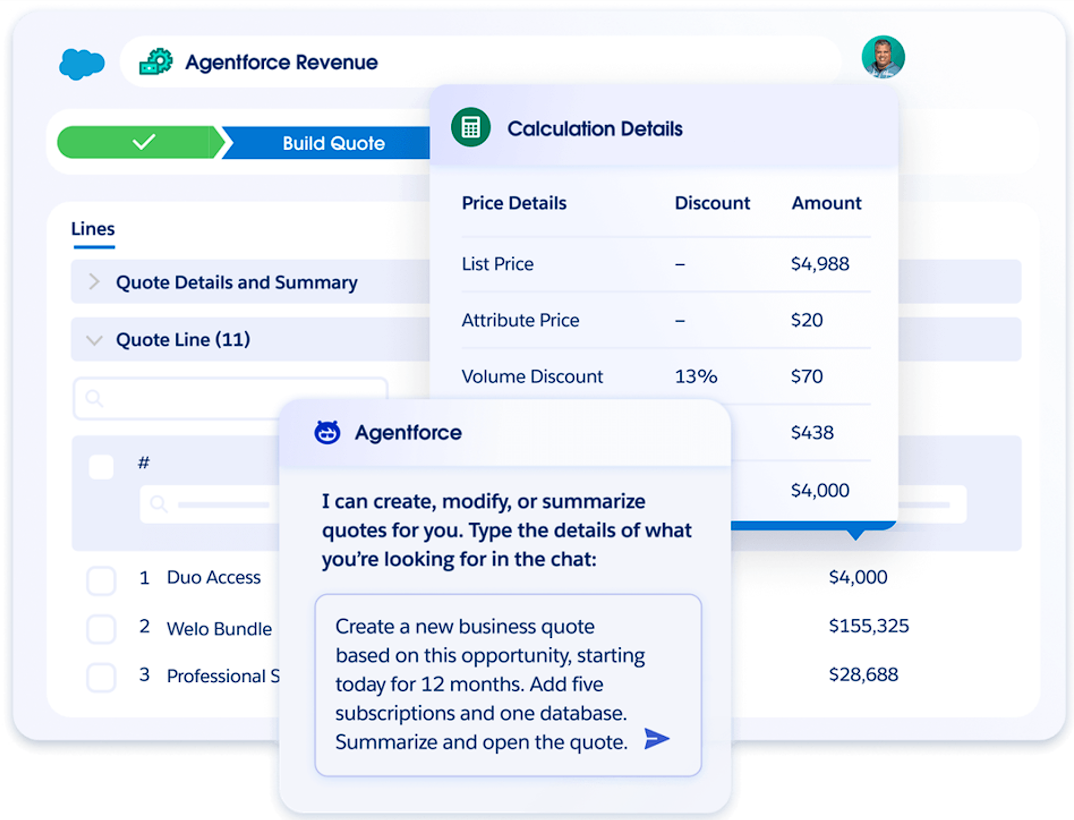
Task: Send the chat message arrow icon
Action: (x=656, y=738)
